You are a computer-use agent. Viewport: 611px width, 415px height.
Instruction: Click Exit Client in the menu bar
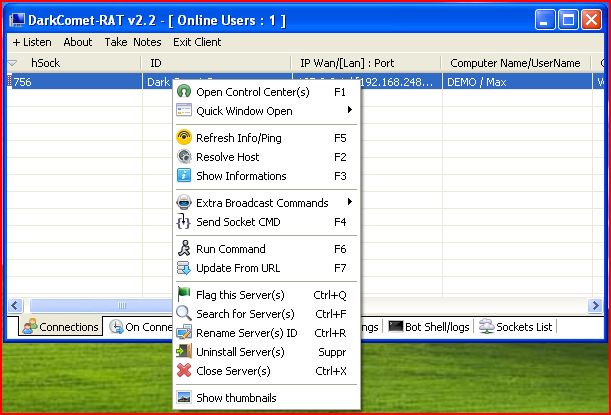(x=197, y=42)
